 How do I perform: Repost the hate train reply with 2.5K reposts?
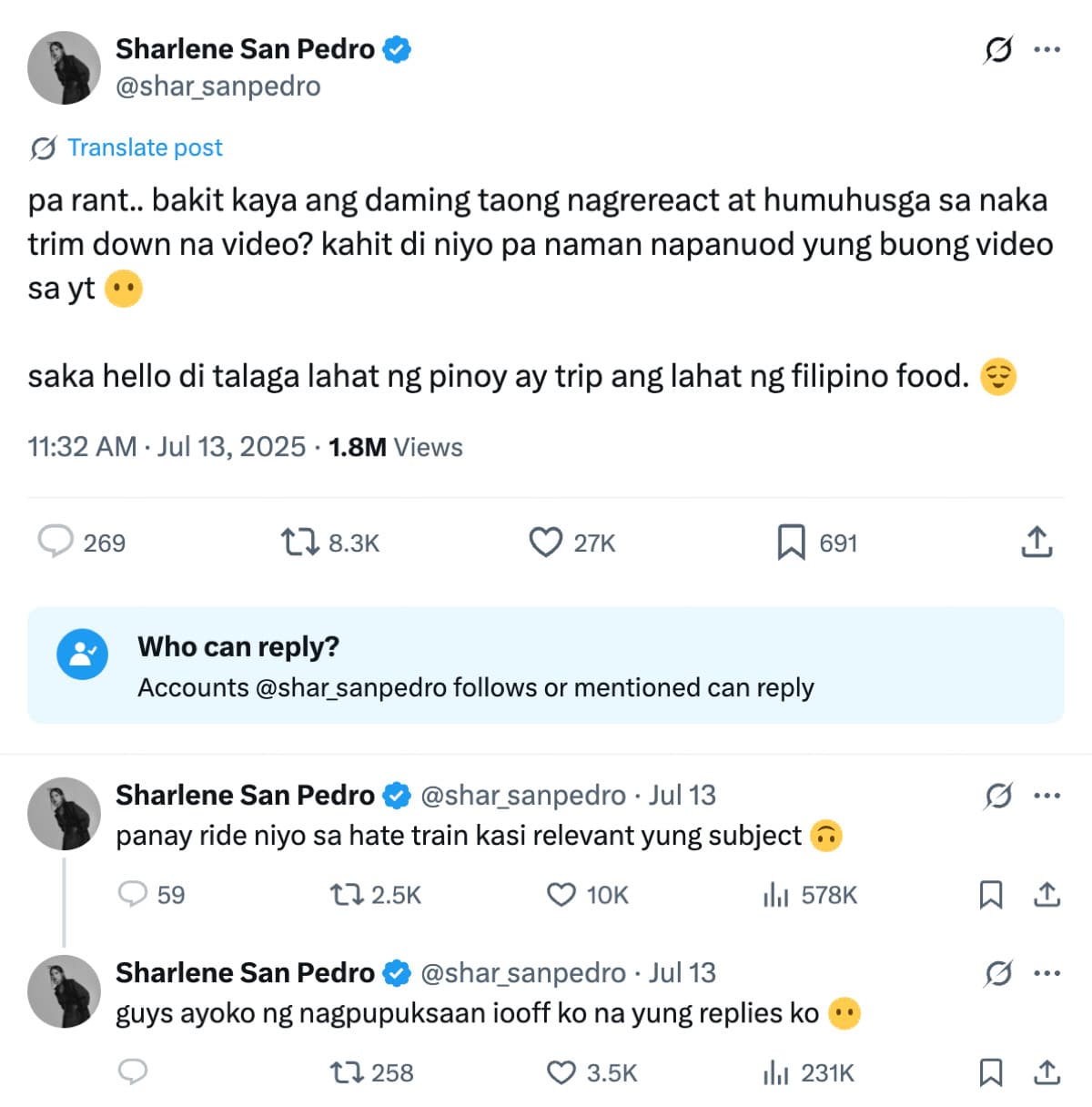pos(346,895)
